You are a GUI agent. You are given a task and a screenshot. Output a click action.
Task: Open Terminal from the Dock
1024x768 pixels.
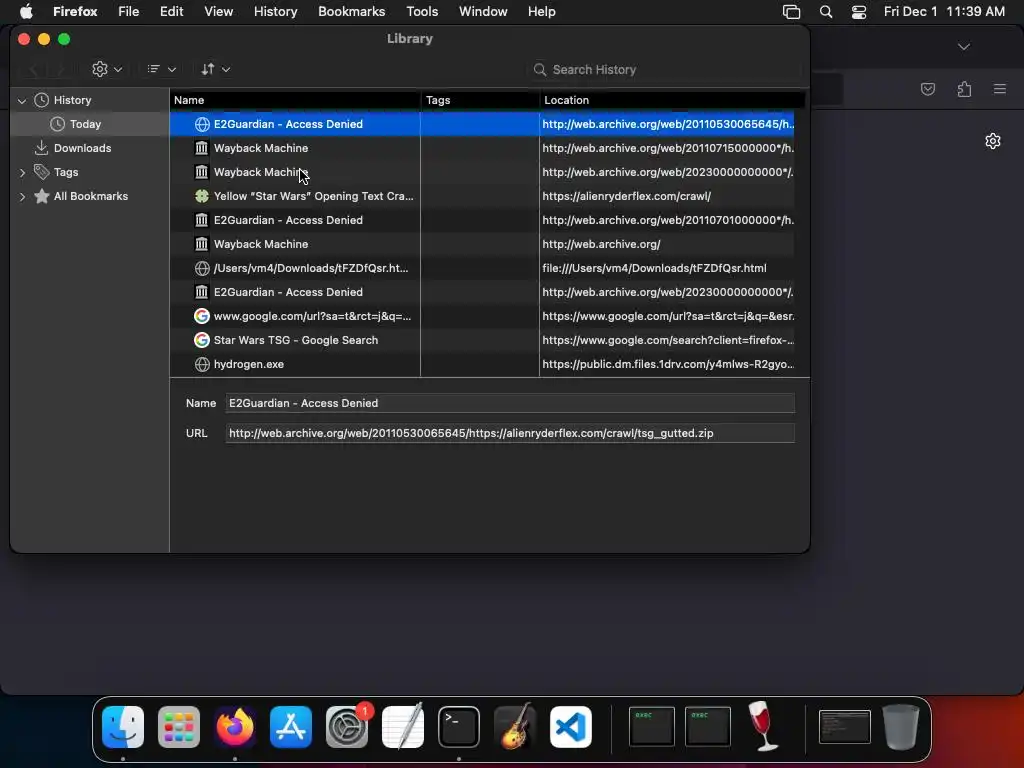458,727
